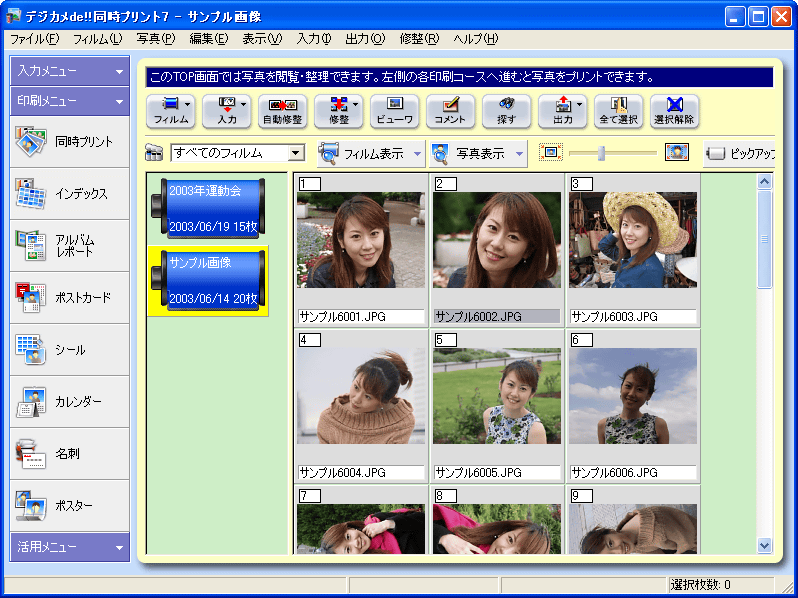Click the コメント toolbar icon
The width and height of the screenshot is (798, 598).
pyautogui.click(x=450, y=110)
